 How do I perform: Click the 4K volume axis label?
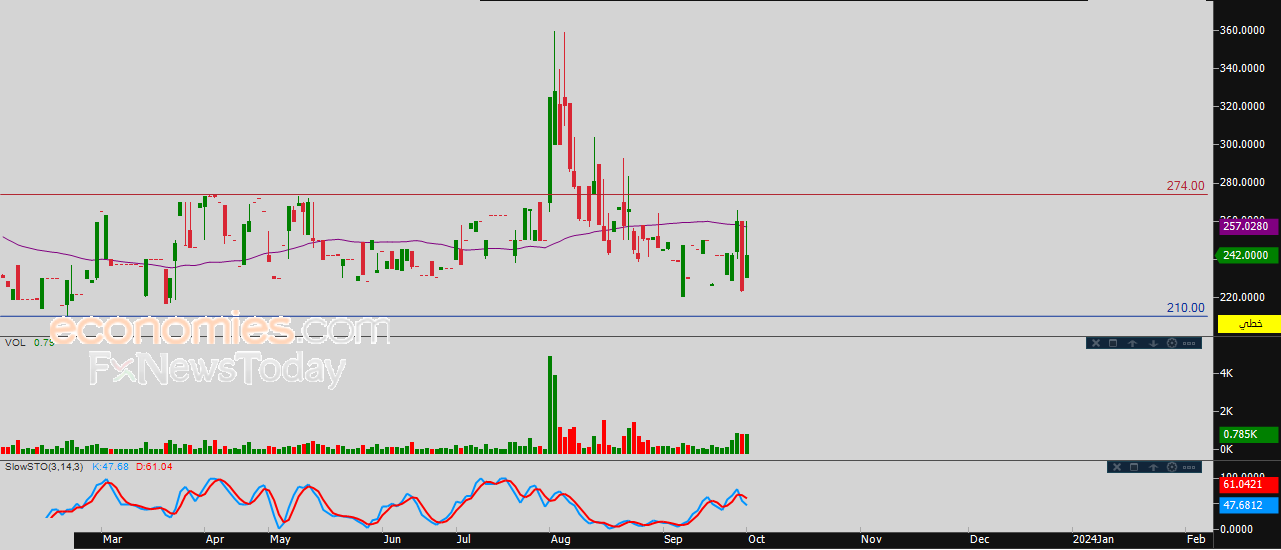(x=1228, y=373)
